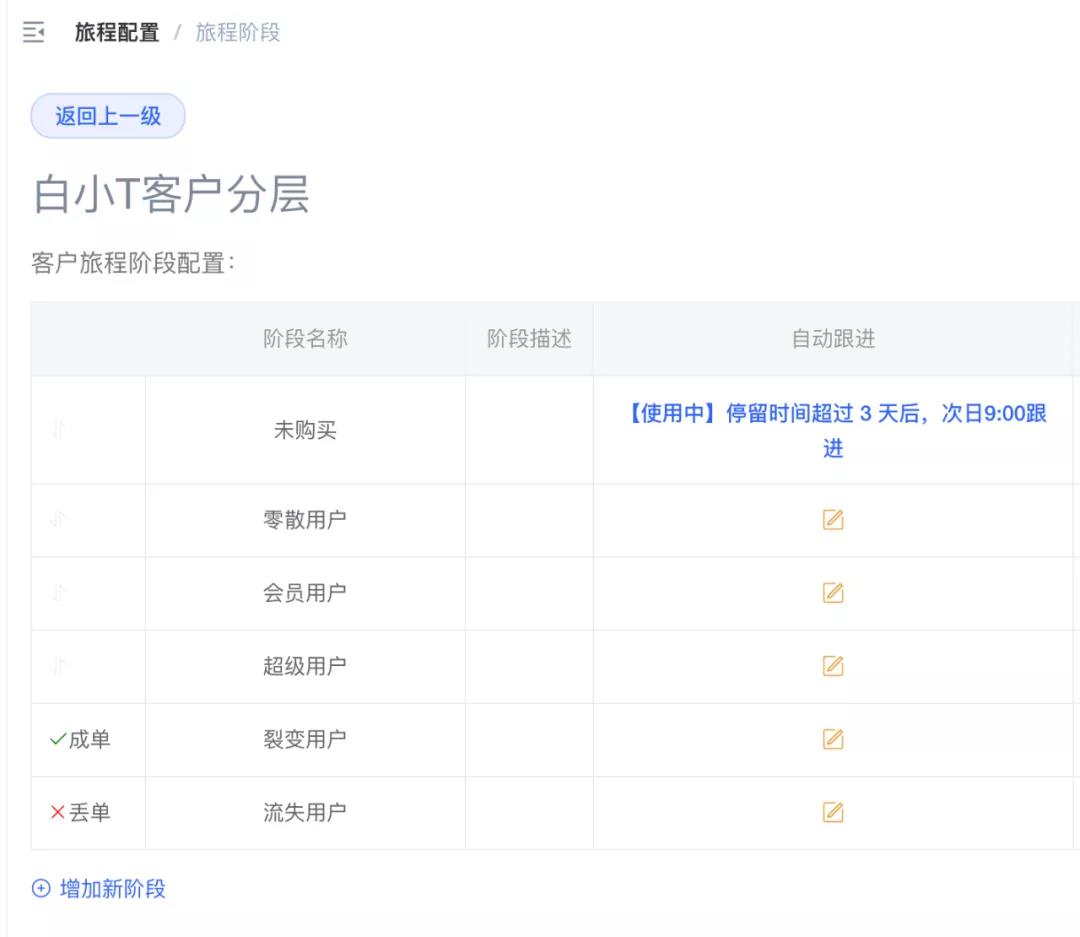Image resolution: width=1080 pixels, height=937 pixels.
Task: Configure auto follow-up for 流失用户 stage
Action: (833, 812)
